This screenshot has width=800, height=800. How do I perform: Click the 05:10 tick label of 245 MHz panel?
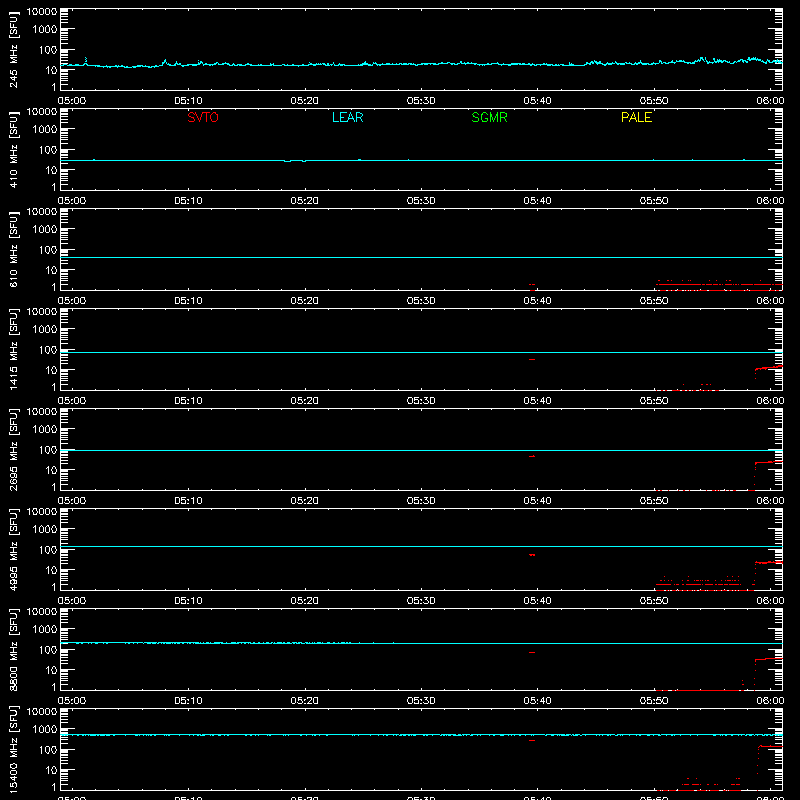point(188,101)
